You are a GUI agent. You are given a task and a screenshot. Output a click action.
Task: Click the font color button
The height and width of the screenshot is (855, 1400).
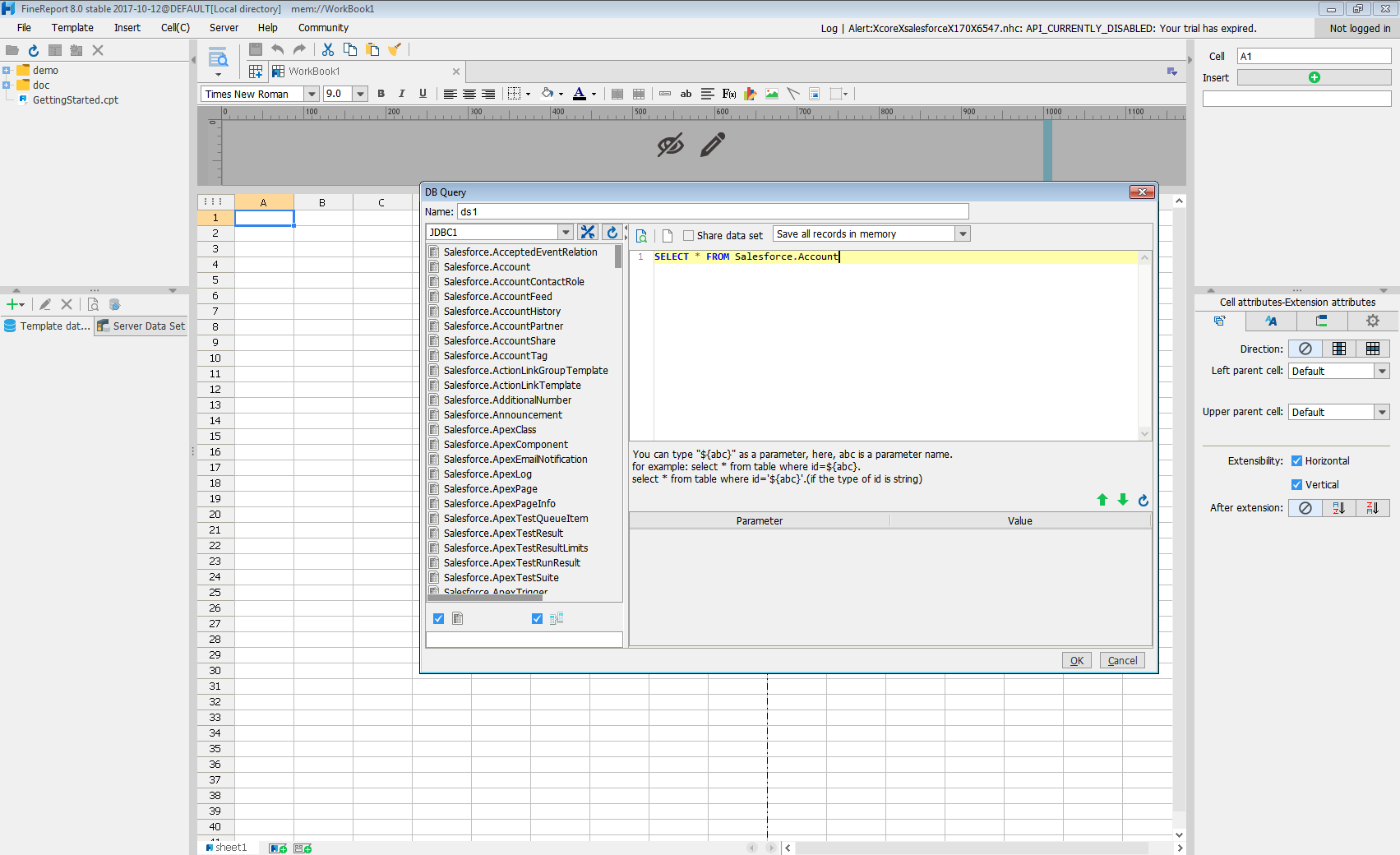tap(580, 94)
